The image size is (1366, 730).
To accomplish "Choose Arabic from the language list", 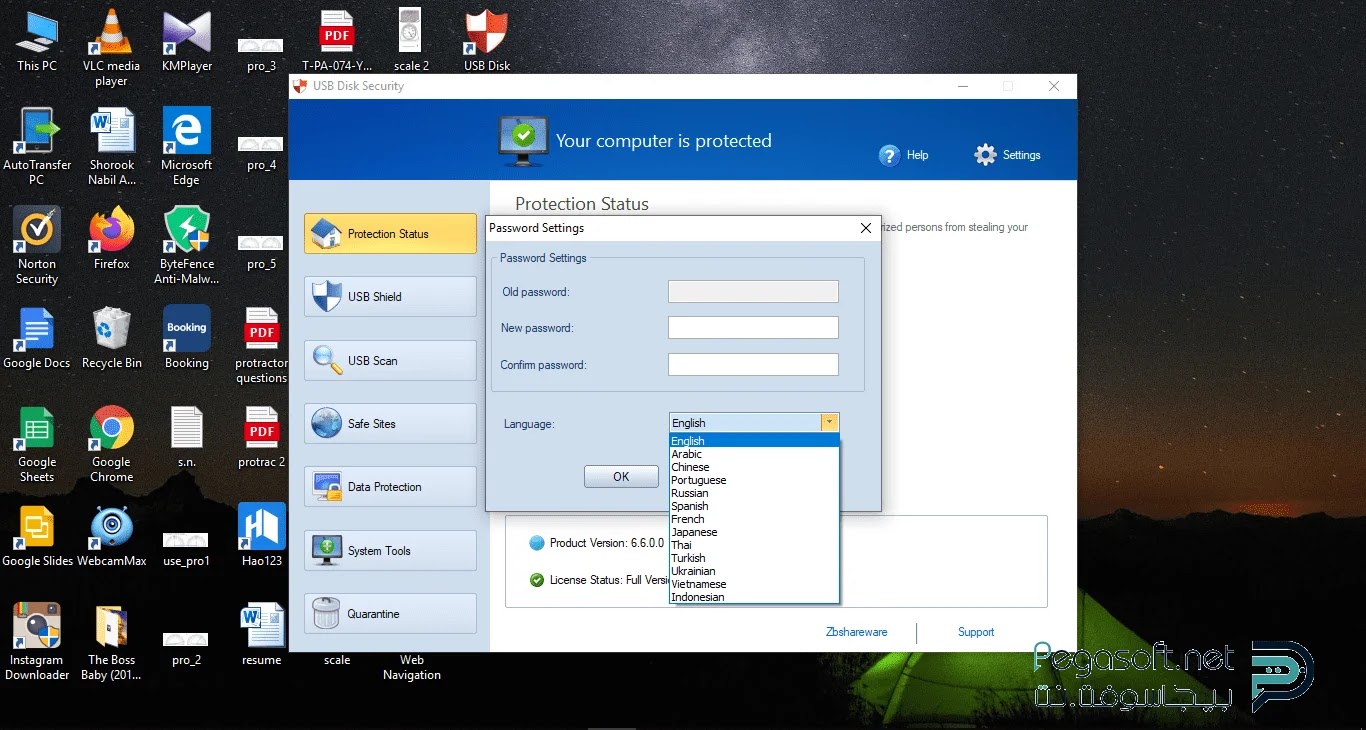I will [754, 454].
